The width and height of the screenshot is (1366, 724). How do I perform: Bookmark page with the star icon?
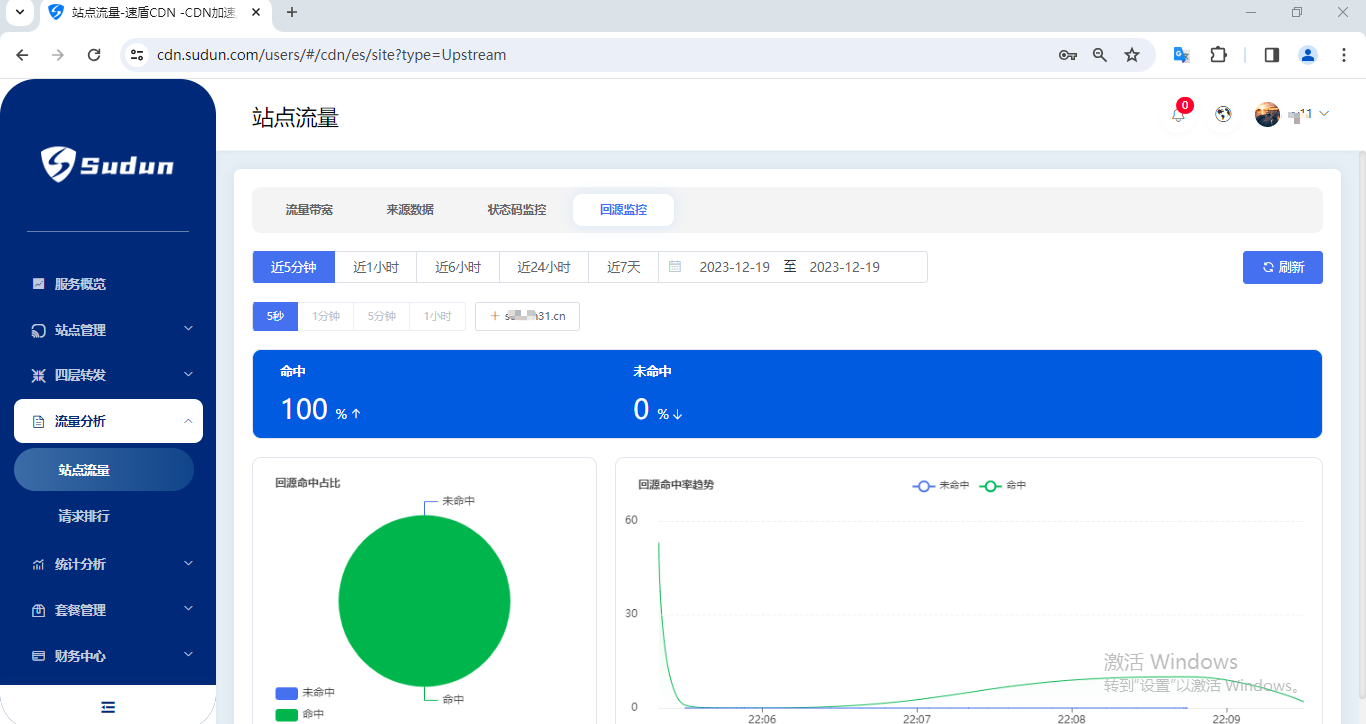point(1132,55)
